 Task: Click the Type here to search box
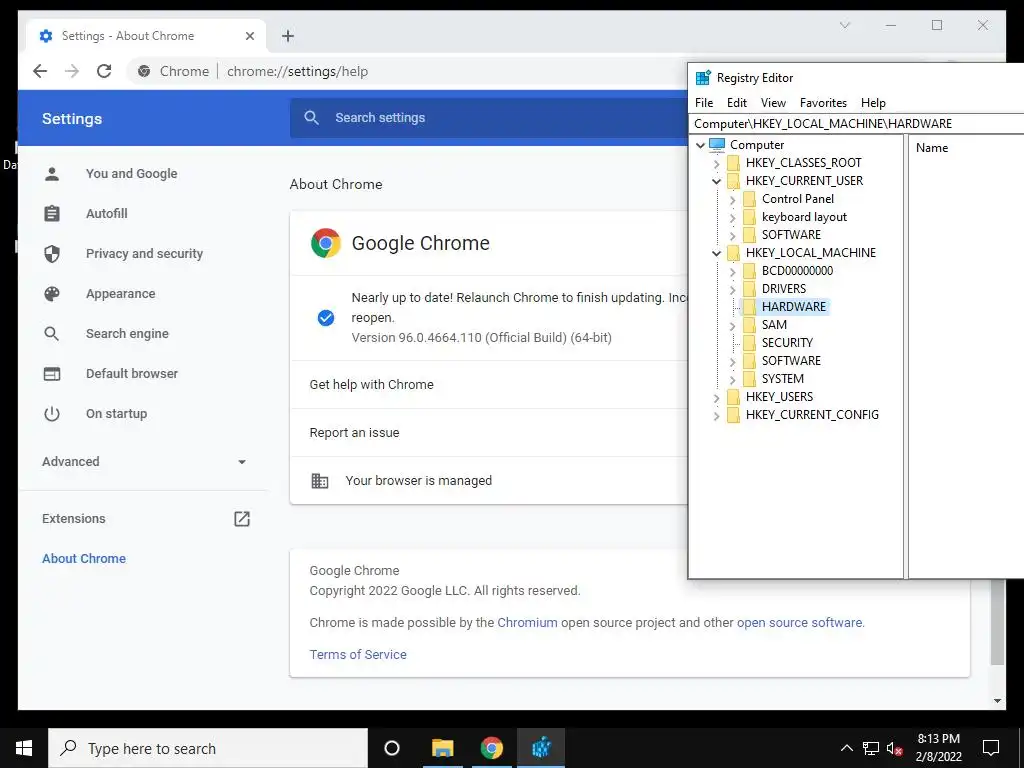[x=208, y=748]
